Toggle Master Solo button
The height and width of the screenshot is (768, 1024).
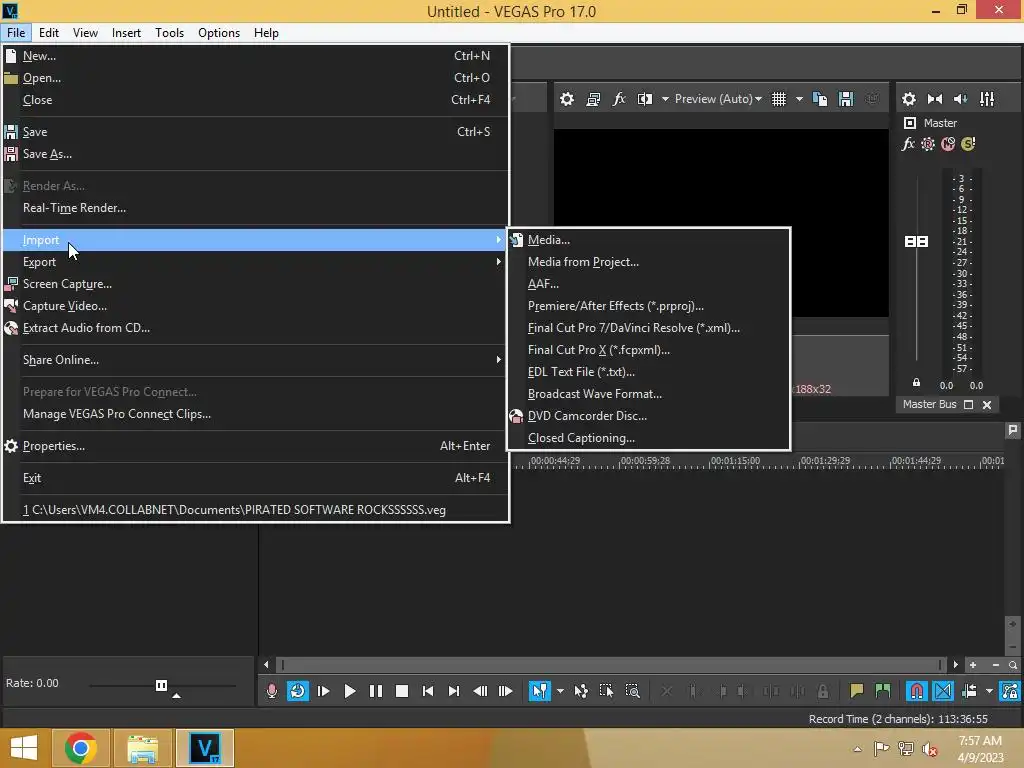pos(968,144)
